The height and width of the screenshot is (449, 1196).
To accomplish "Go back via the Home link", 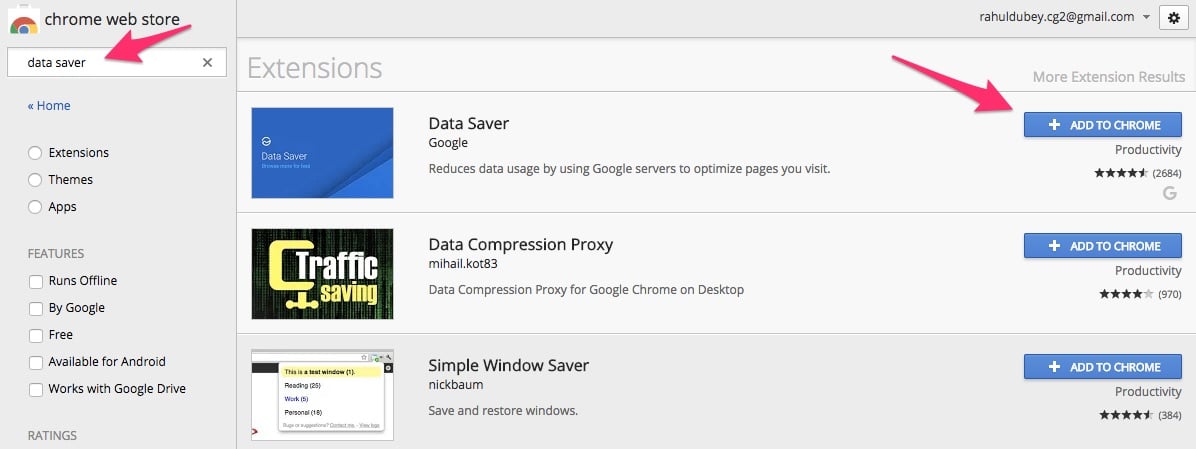I will [49, 106].
